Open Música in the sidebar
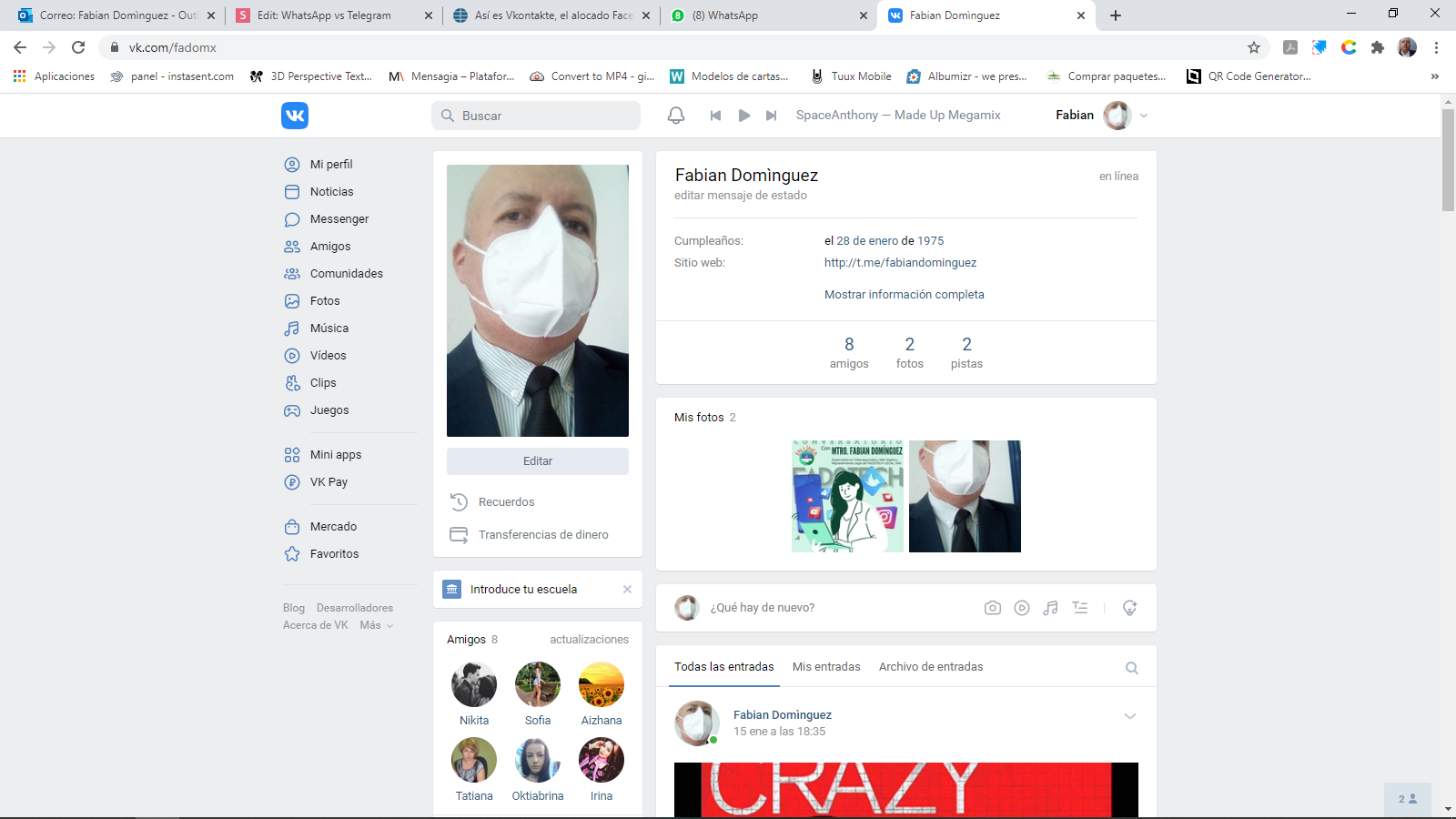The image size is (1456, 819). tap(329, 329)
